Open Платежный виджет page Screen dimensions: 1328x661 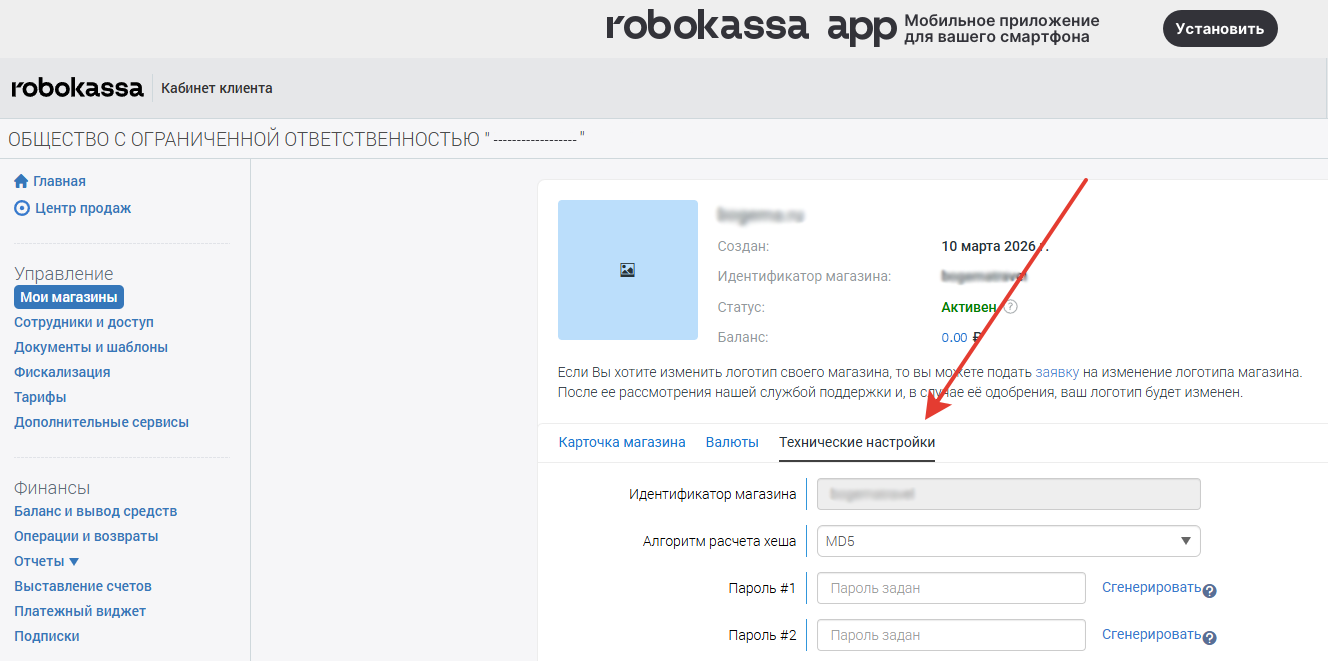point(80,611)
